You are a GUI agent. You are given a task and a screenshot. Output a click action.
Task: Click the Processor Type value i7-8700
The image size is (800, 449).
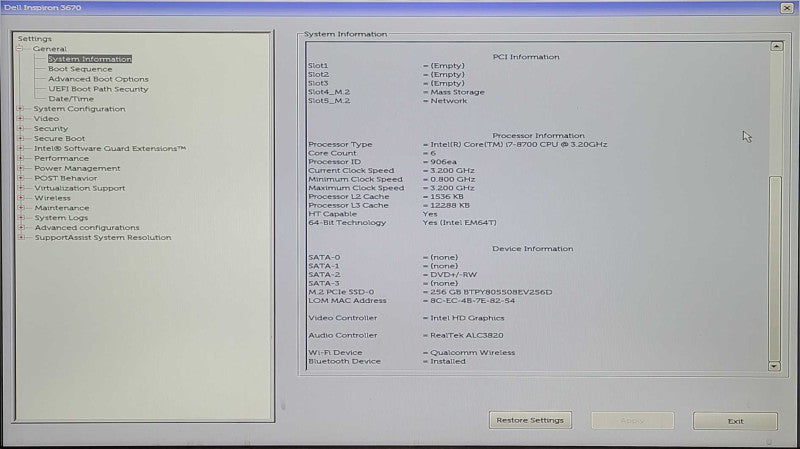518,144
